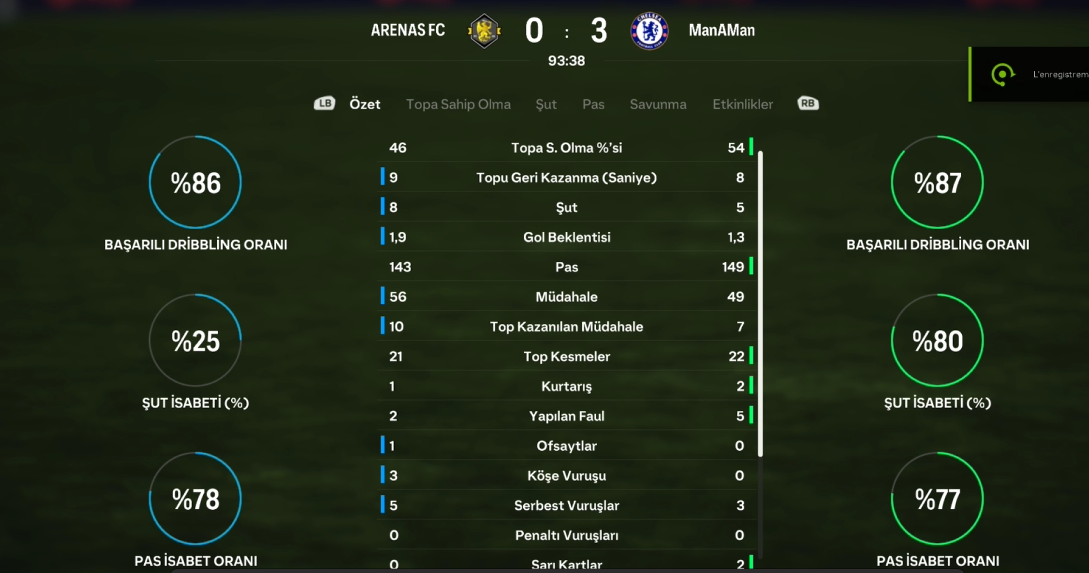Click the right %77 pass accuracy circle
The height and width of the screenshot is (573, 1089).
coord(937,499)
